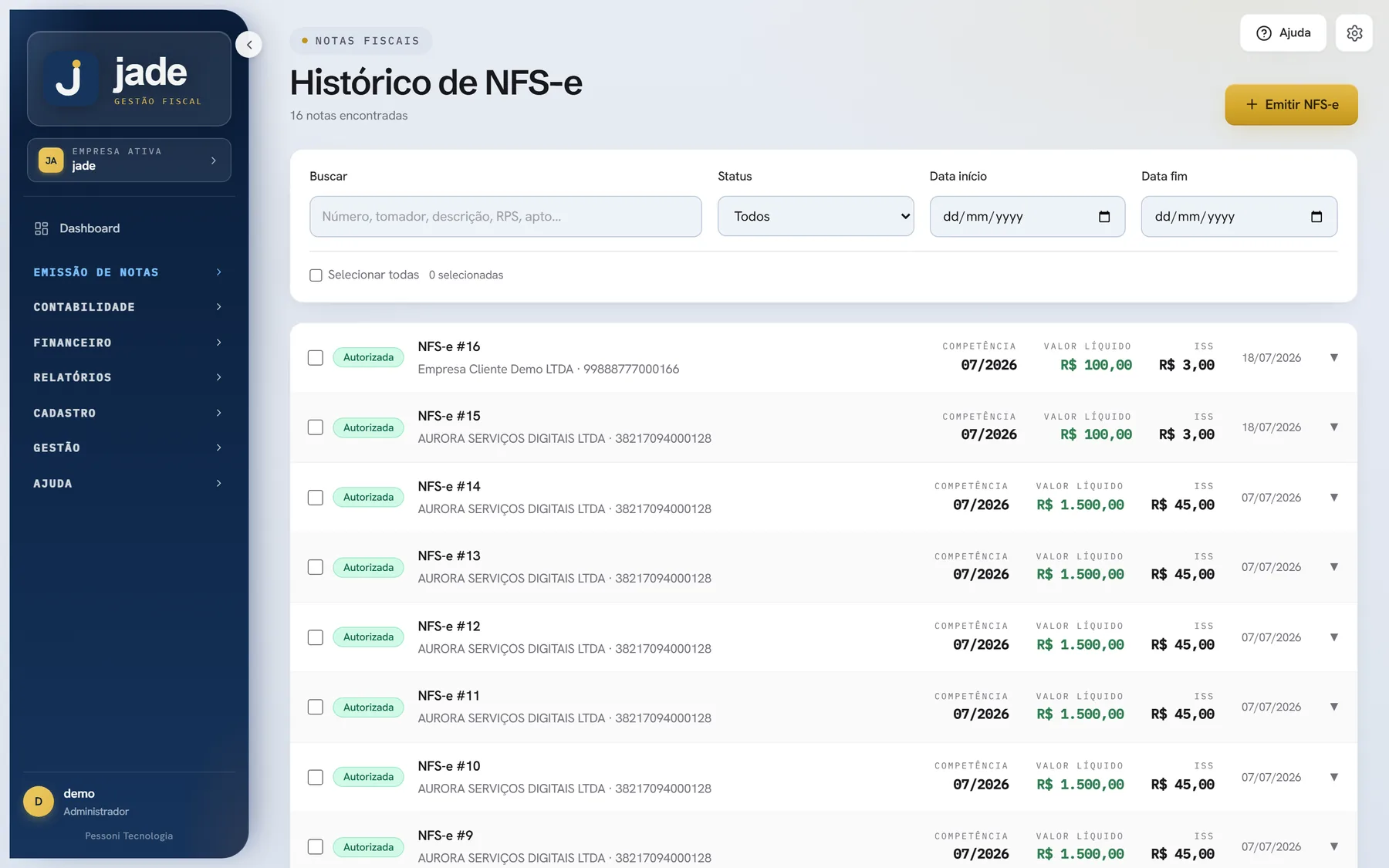The width and height of the screenshot is (1389, 868).
Task: Expand NFS-e #16 details arrow
Action: click(1333, 358)
